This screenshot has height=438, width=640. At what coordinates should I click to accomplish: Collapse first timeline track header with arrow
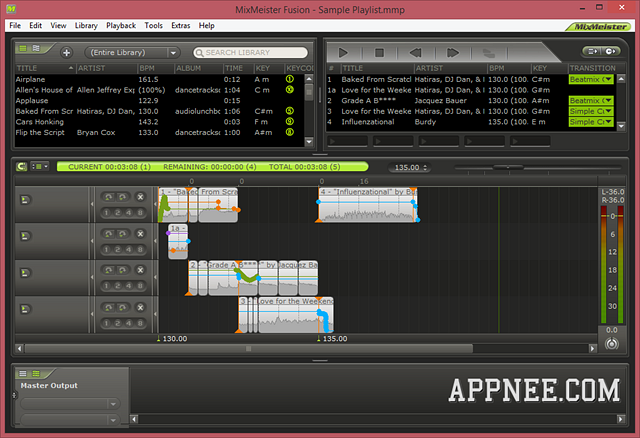click(x=92, y=204)
